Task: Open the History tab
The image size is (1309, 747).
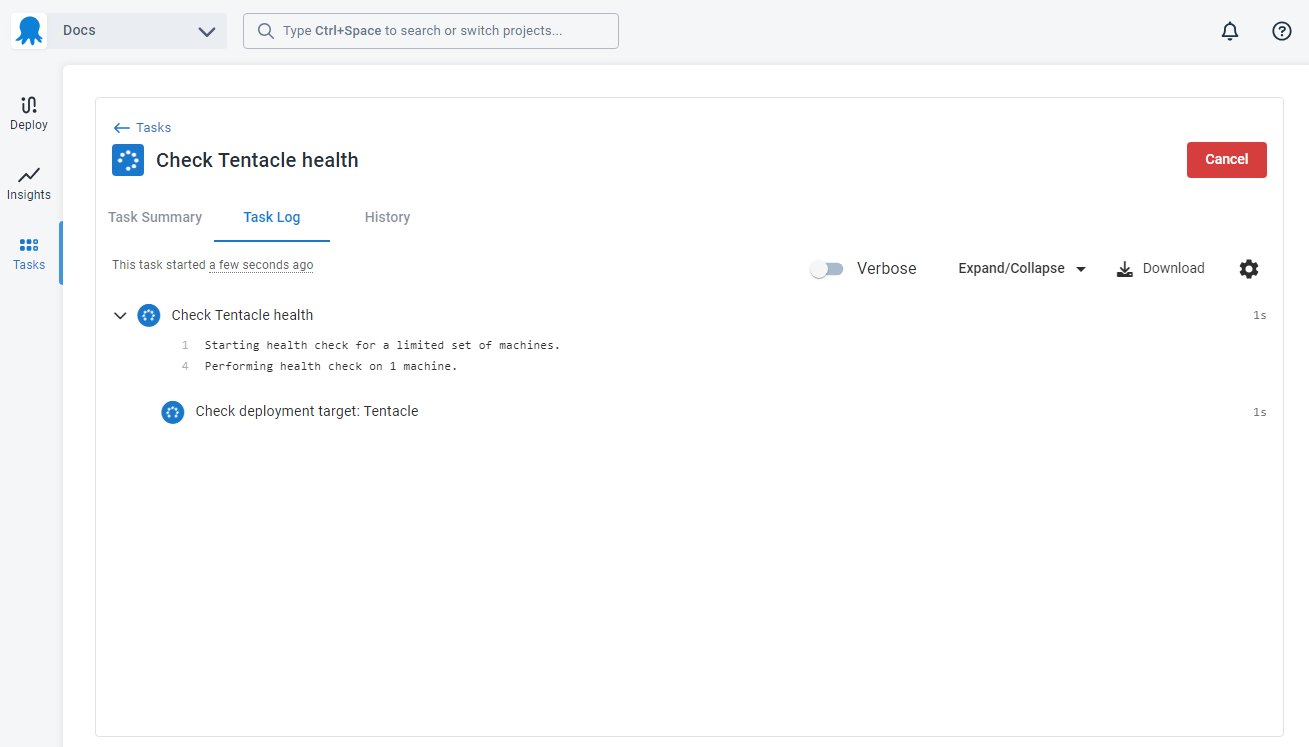Action: (x=387, y=217)
